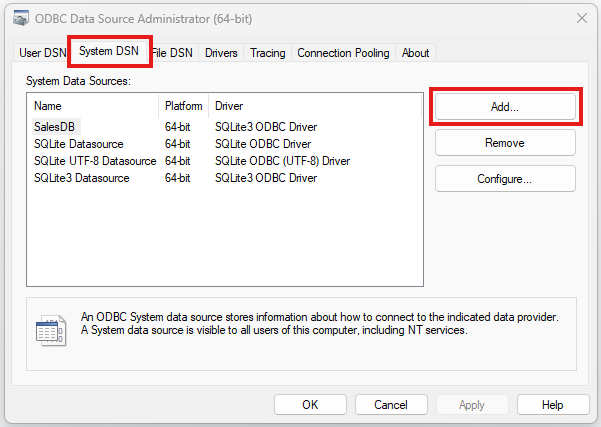Click the Add... button
Screen dimensions: 601x427
(504, 106)
